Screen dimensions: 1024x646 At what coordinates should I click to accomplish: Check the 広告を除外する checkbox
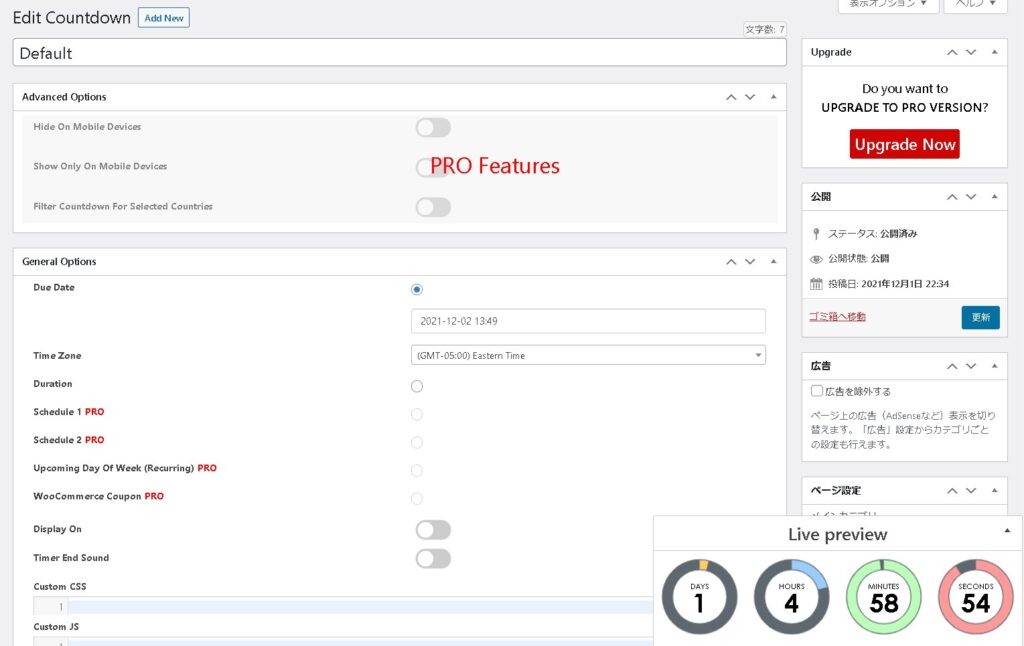coord(817,391)
